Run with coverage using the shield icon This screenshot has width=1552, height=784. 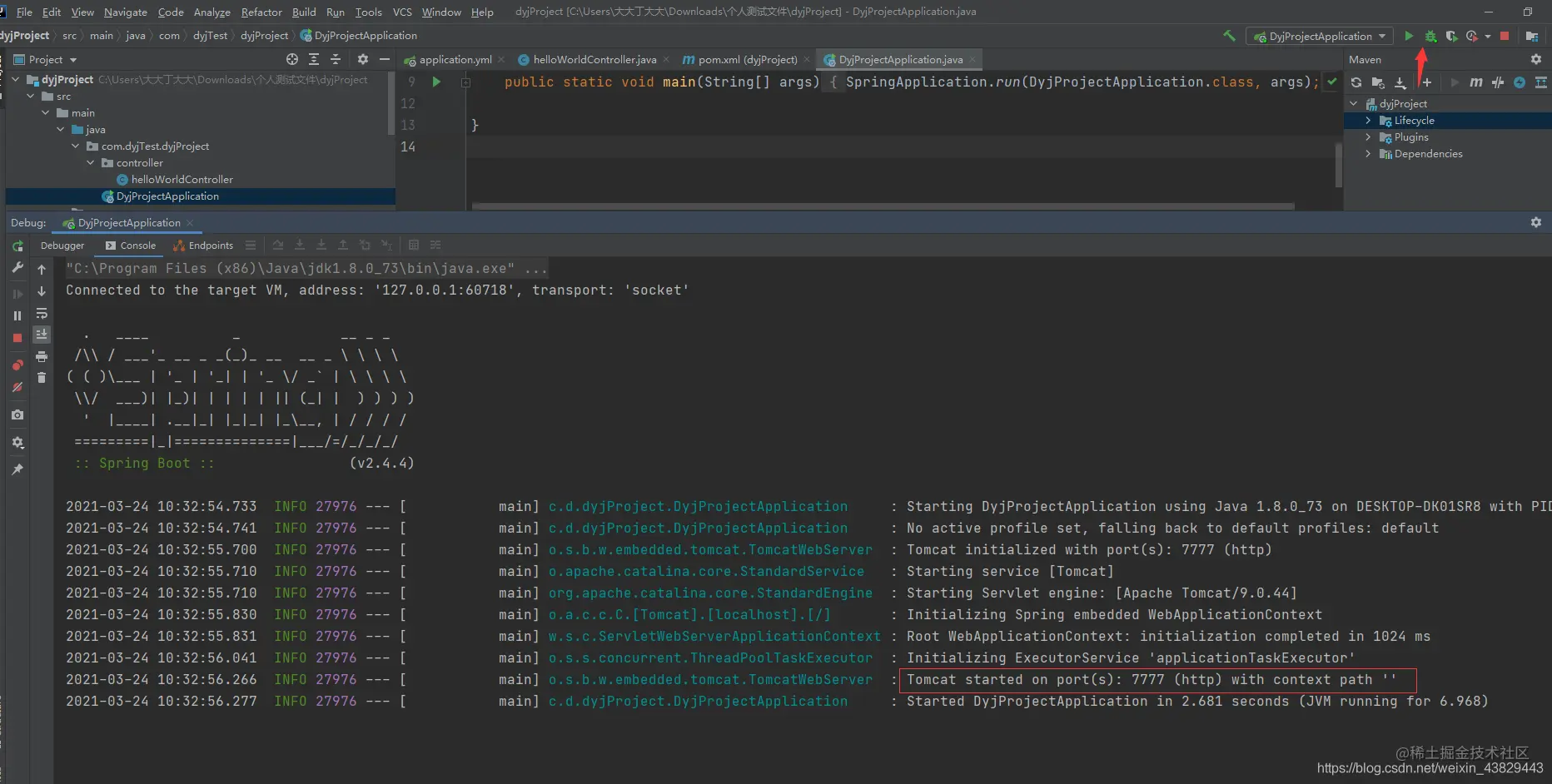click(1451, 36)
